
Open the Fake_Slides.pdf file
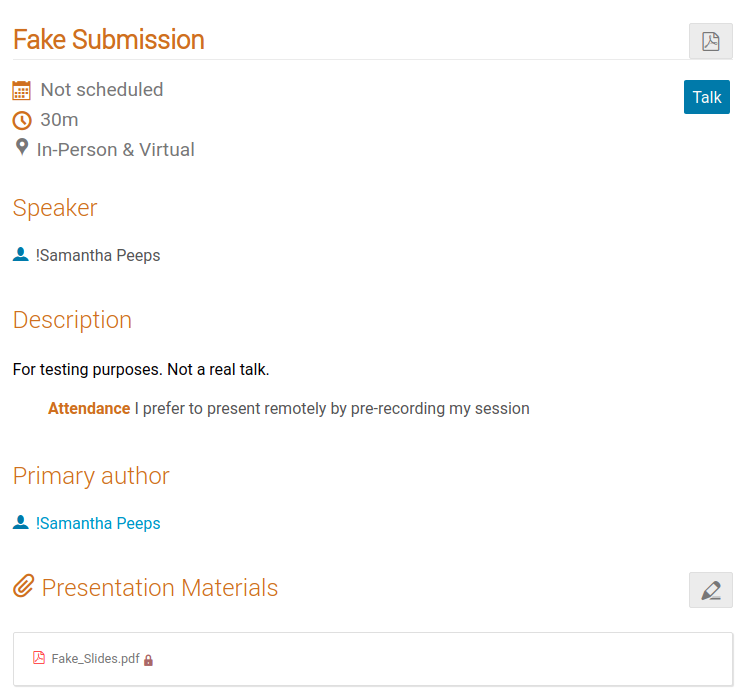pos(95,659)
